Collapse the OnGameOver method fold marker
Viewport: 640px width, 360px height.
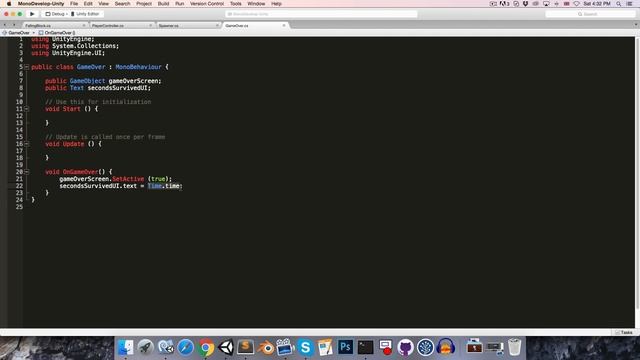27,172
